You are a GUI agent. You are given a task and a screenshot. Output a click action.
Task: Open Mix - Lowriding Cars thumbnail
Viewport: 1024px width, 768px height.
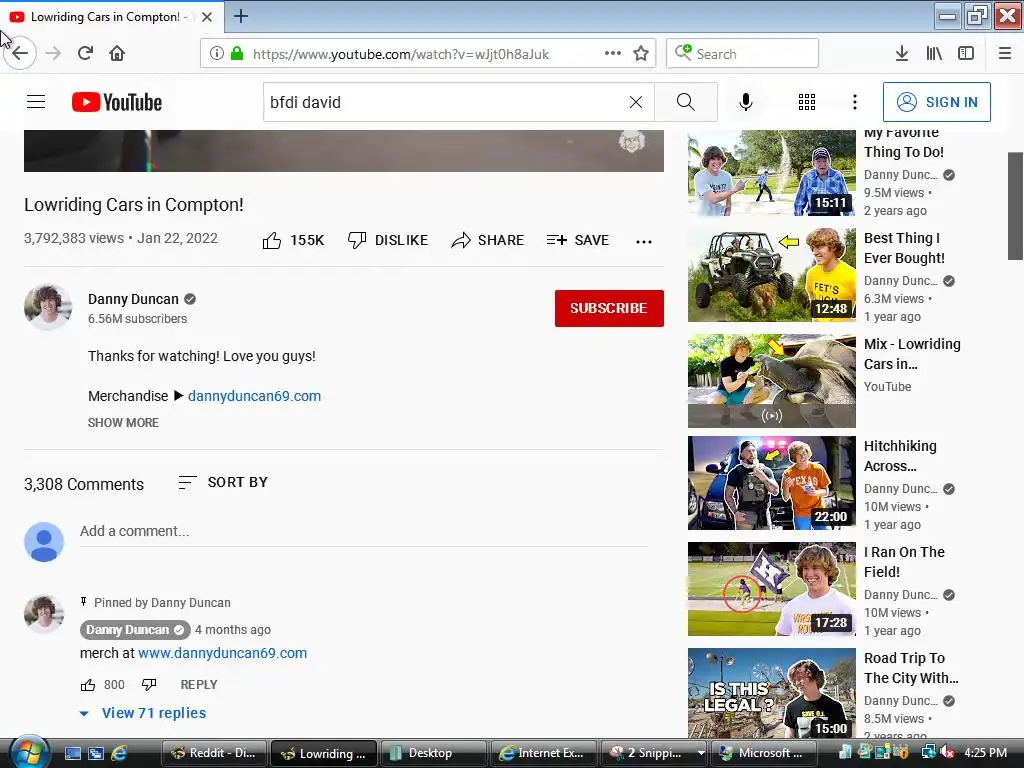coord(771,381)
